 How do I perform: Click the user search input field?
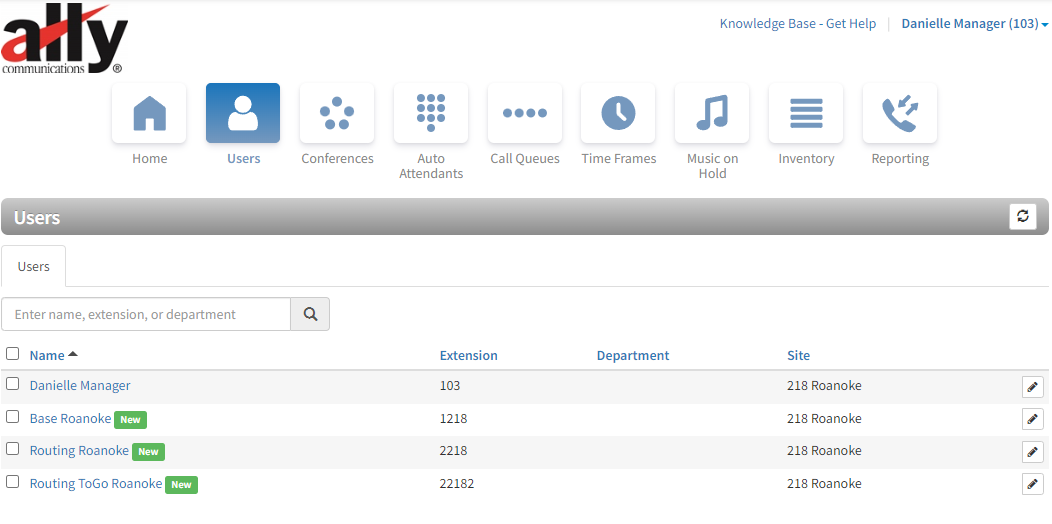pyautogui.click(x=146, y=314)
